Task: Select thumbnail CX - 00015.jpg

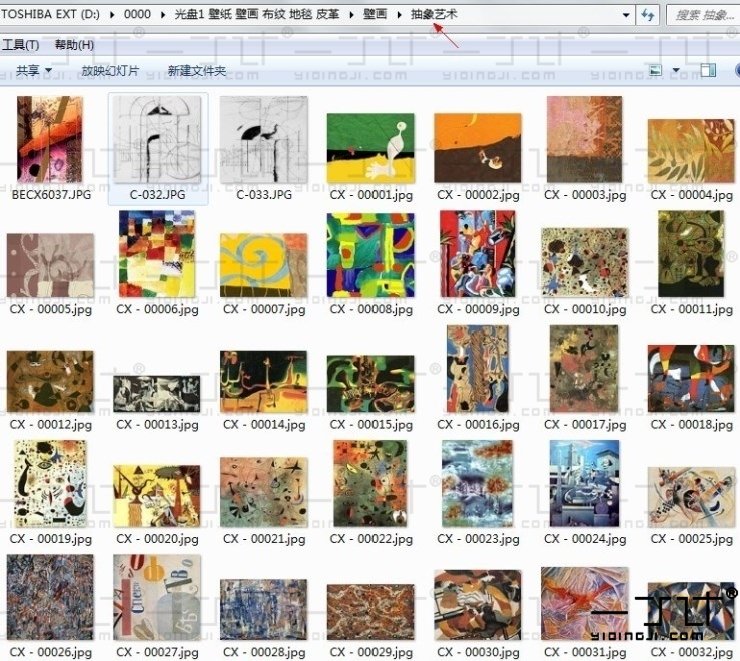Action: [x=370, y=384]
